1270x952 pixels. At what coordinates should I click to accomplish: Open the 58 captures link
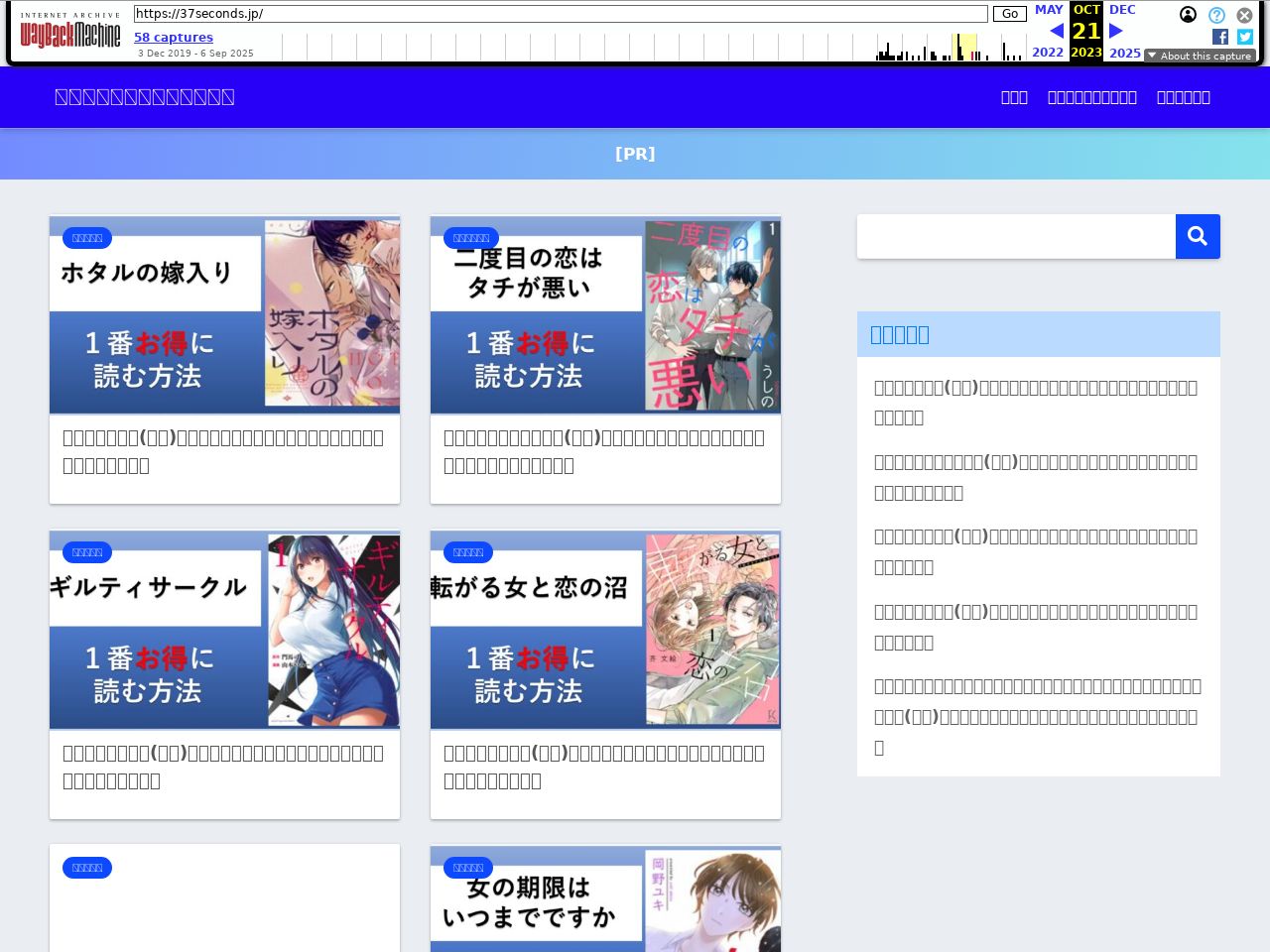pyautogui.click(x=174, y=38)
